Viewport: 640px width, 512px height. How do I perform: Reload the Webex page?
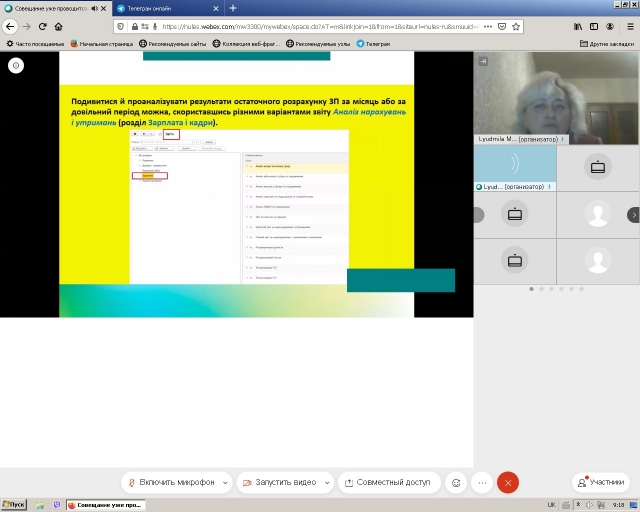coord(42,27)
